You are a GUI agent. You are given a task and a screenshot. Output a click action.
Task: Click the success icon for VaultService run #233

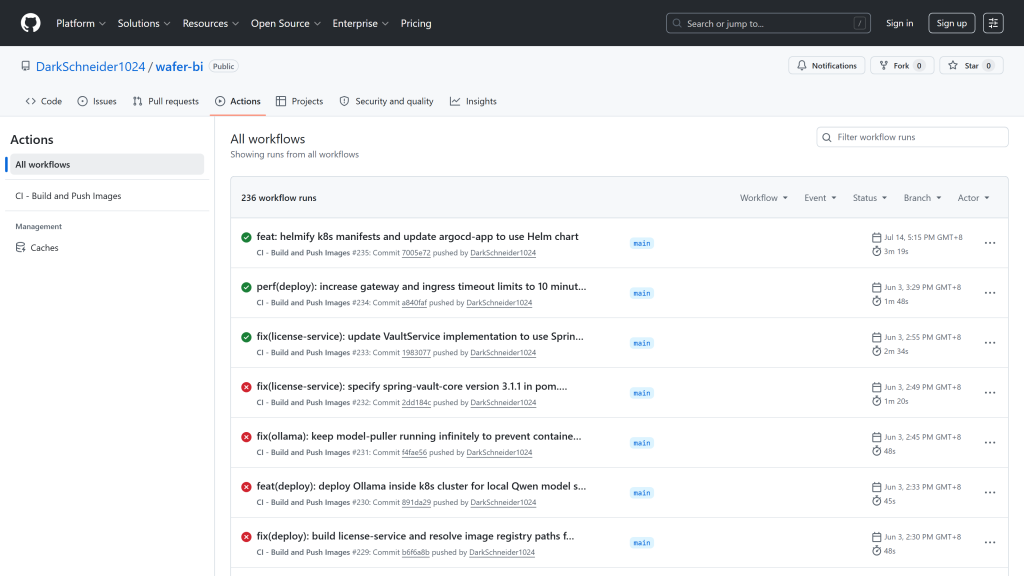(246, 337)
